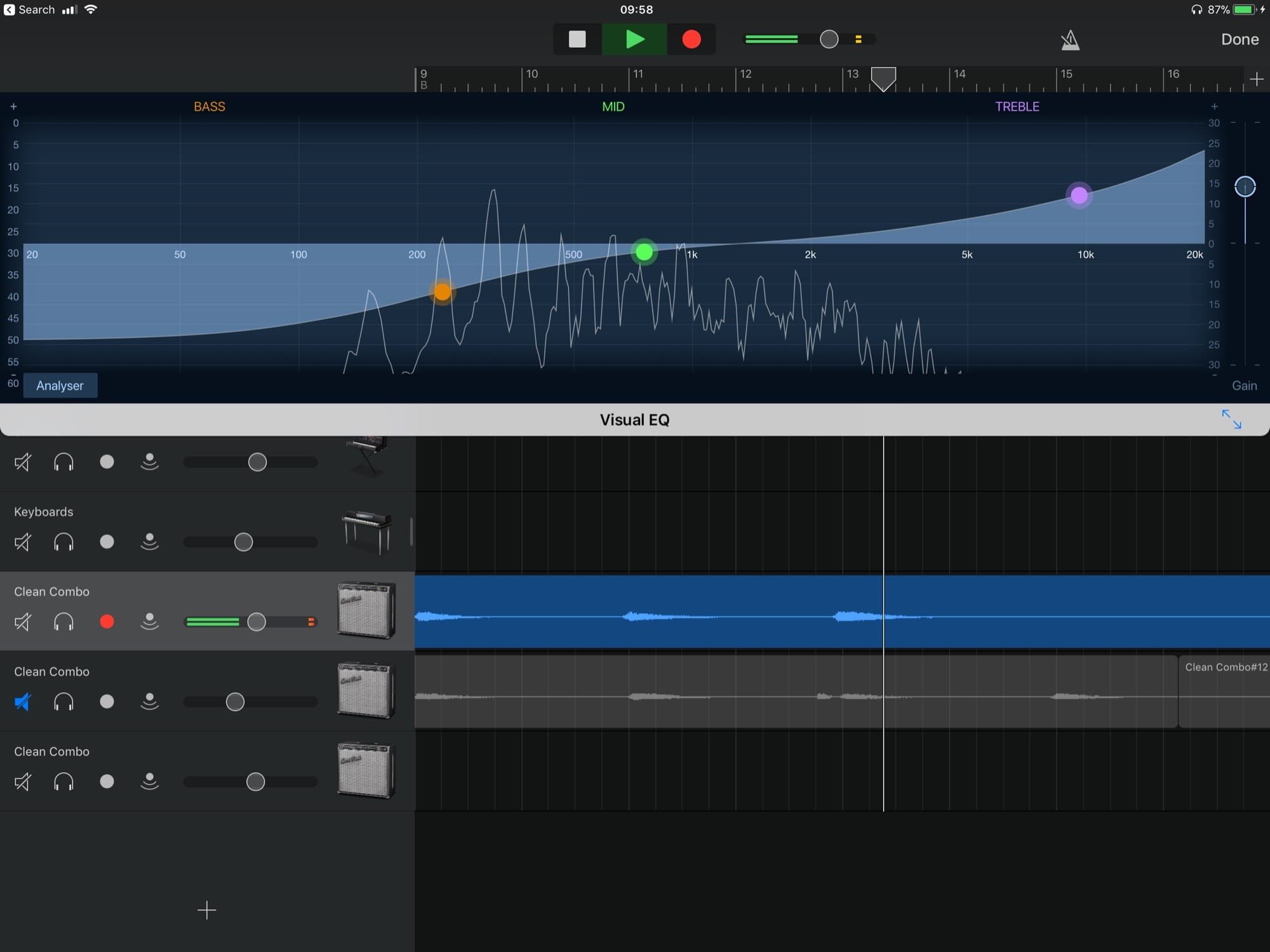Solo the Keyboards track with headphones

click(63, 542)
